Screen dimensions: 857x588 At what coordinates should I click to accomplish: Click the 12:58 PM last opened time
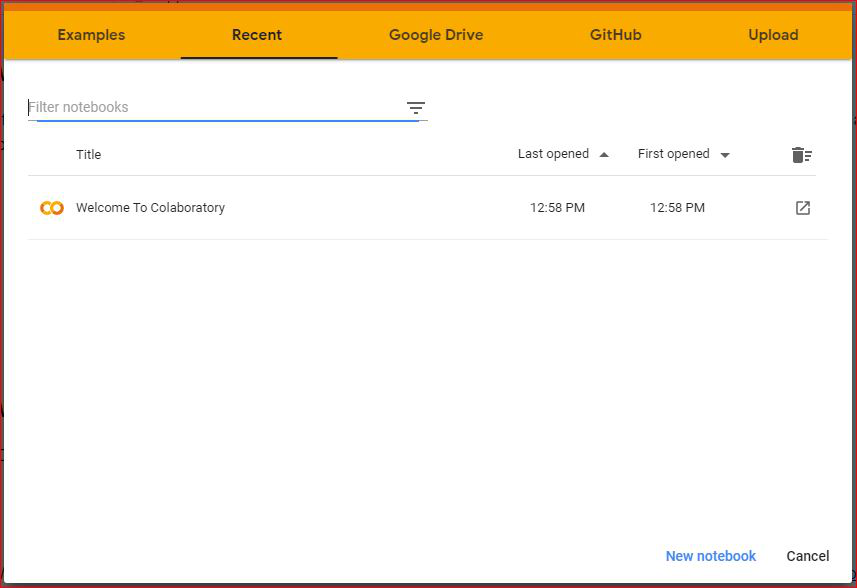click(557, 208)
